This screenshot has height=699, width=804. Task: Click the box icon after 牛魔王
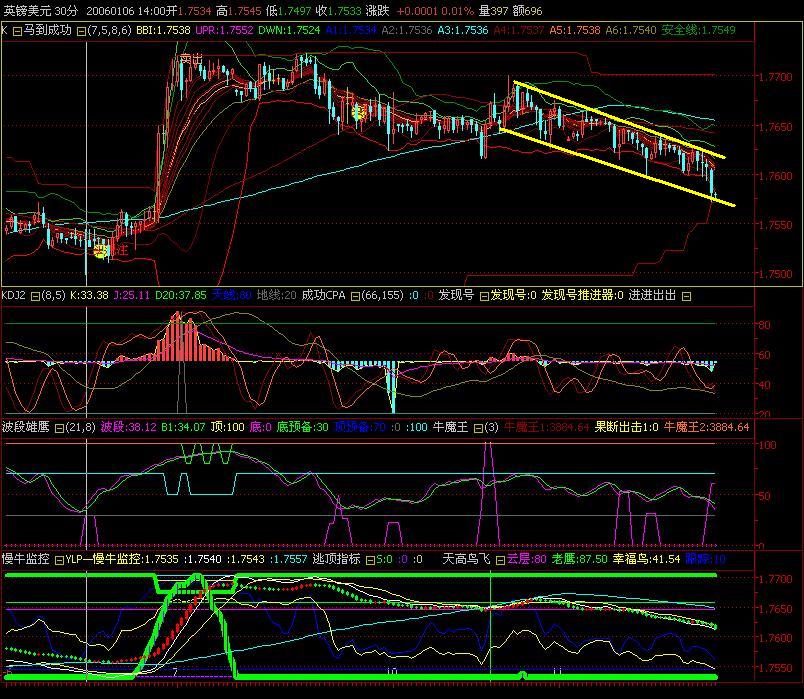coord(478,428)
